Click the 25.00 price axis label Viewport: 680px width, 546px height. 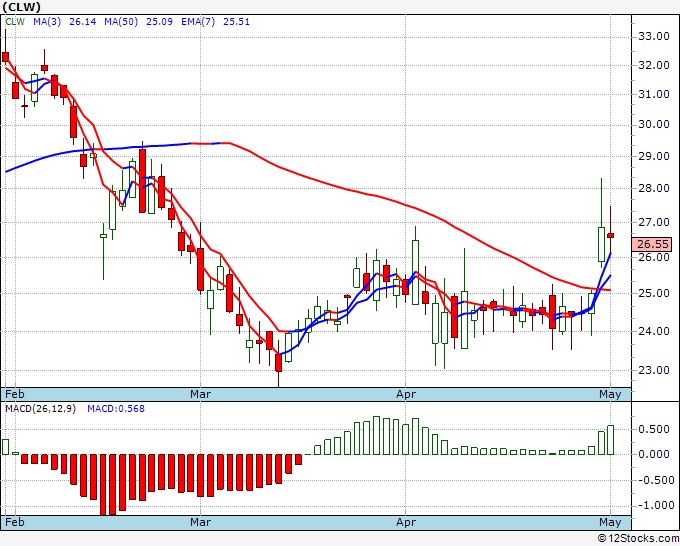[654, 293]
